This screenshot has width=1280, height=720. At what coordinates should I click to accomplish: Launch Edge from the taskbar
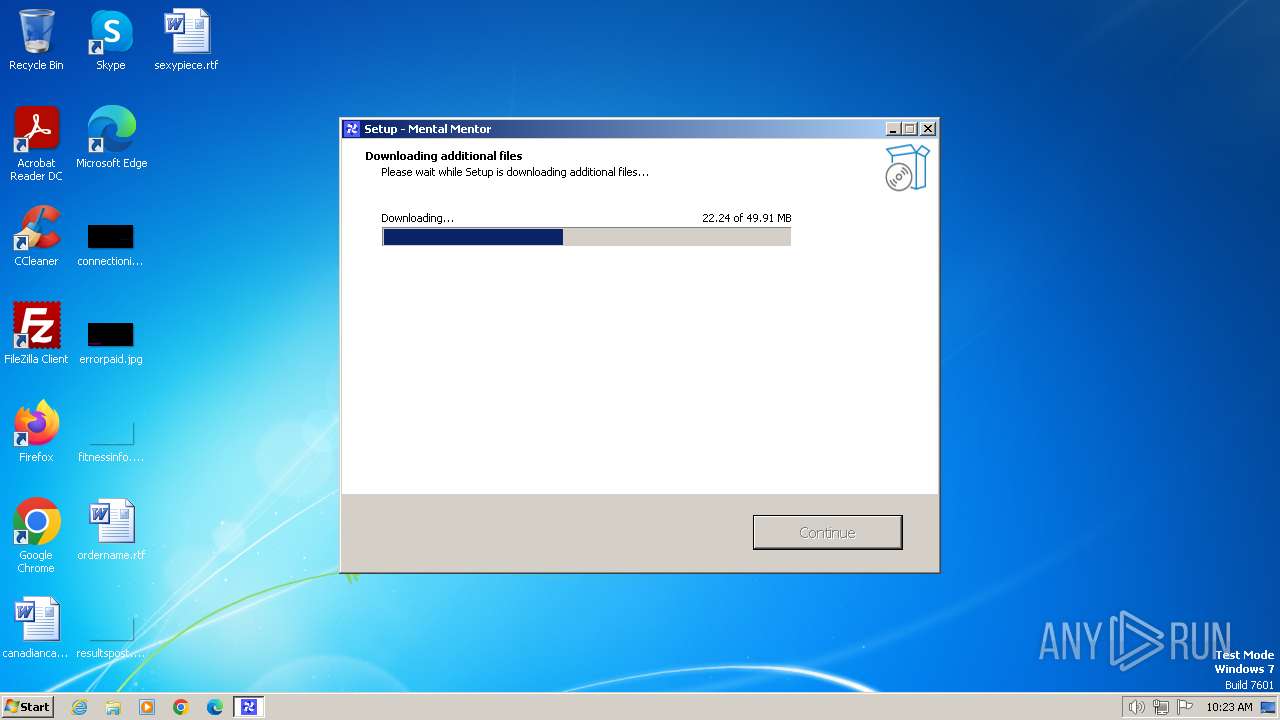point(215,707)
